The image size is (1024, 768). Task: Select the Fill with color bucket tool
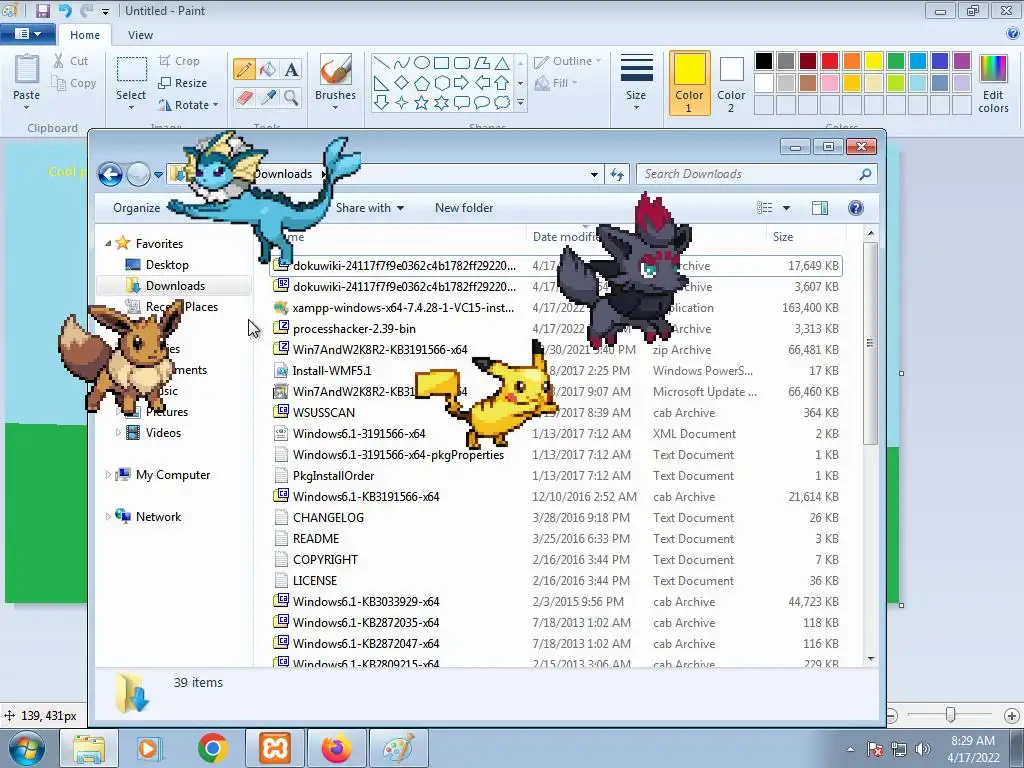[x=268, y=69]
